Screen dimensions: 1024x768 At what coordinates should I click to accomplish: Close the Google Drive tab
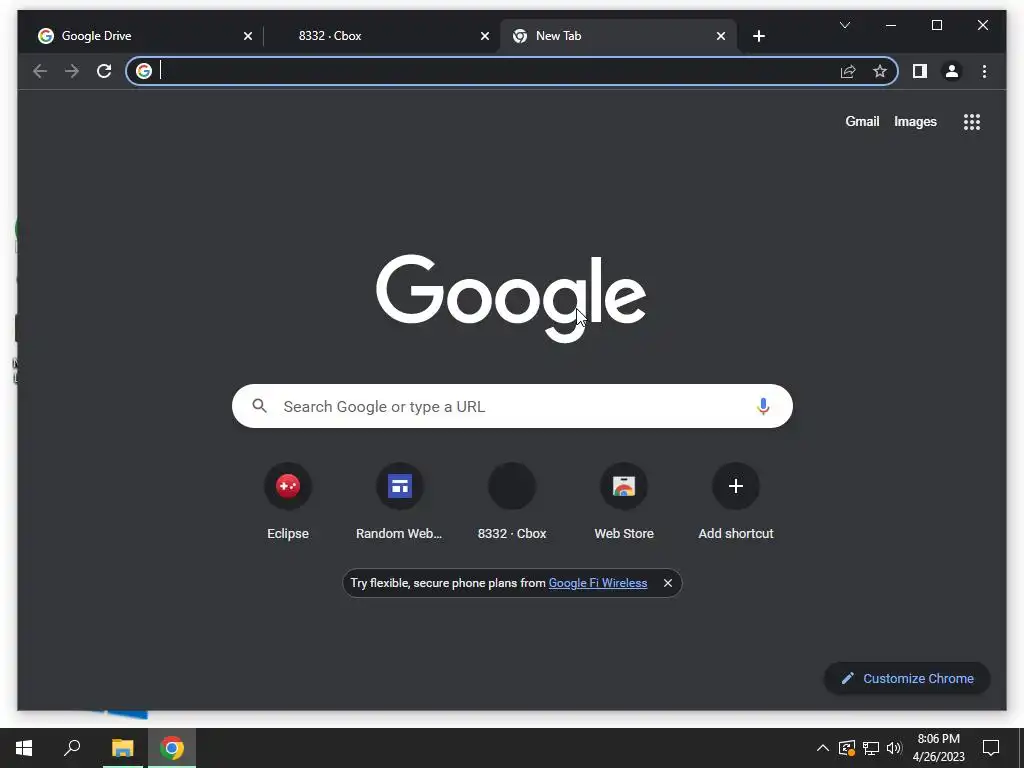coord(248,36)
